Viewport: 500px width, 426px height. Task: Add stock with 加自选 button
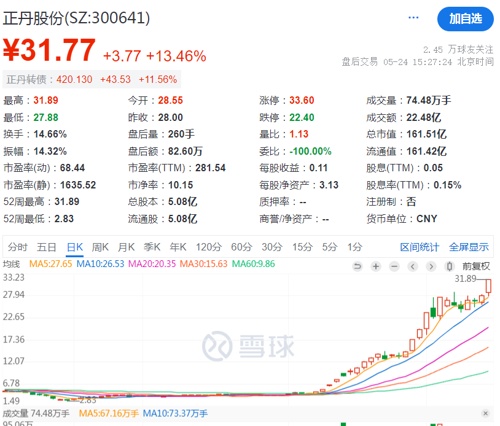[x=465, y=19]
